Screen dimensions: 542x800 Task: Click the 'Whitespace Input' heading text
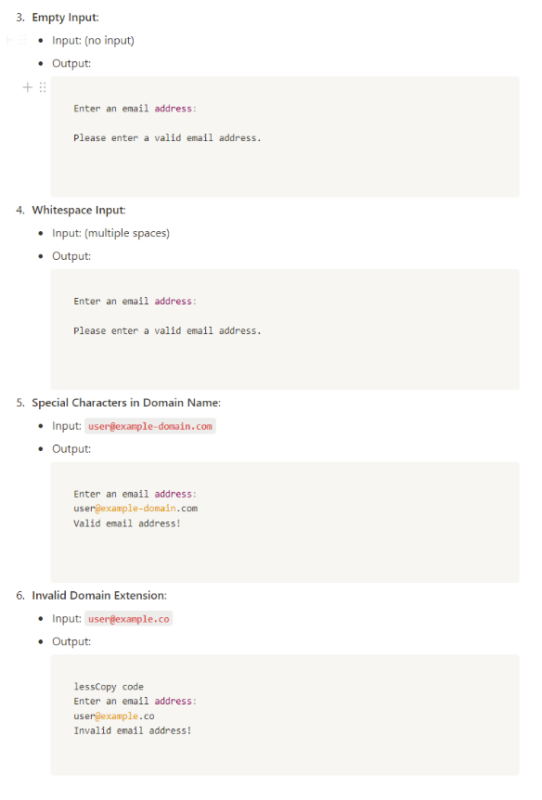(79, 210)
